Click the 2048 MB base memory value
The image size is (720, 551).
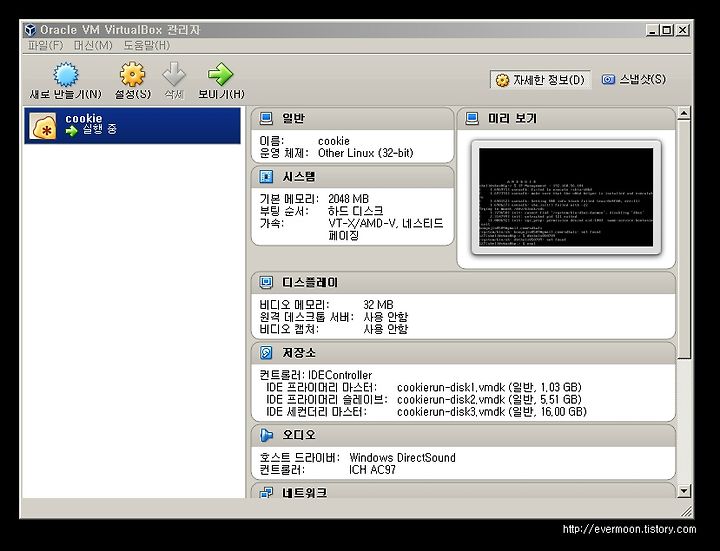coord(348,199)
